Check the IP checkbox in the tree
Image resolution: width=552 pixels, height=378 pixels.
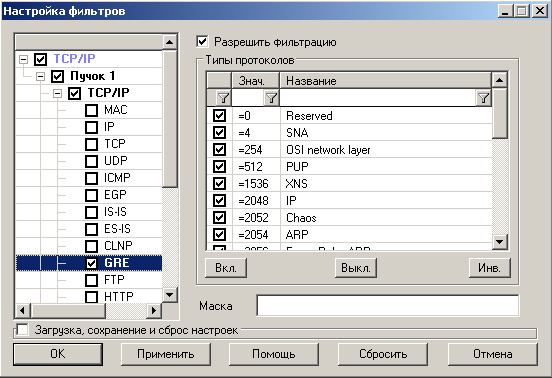[92, 127]
